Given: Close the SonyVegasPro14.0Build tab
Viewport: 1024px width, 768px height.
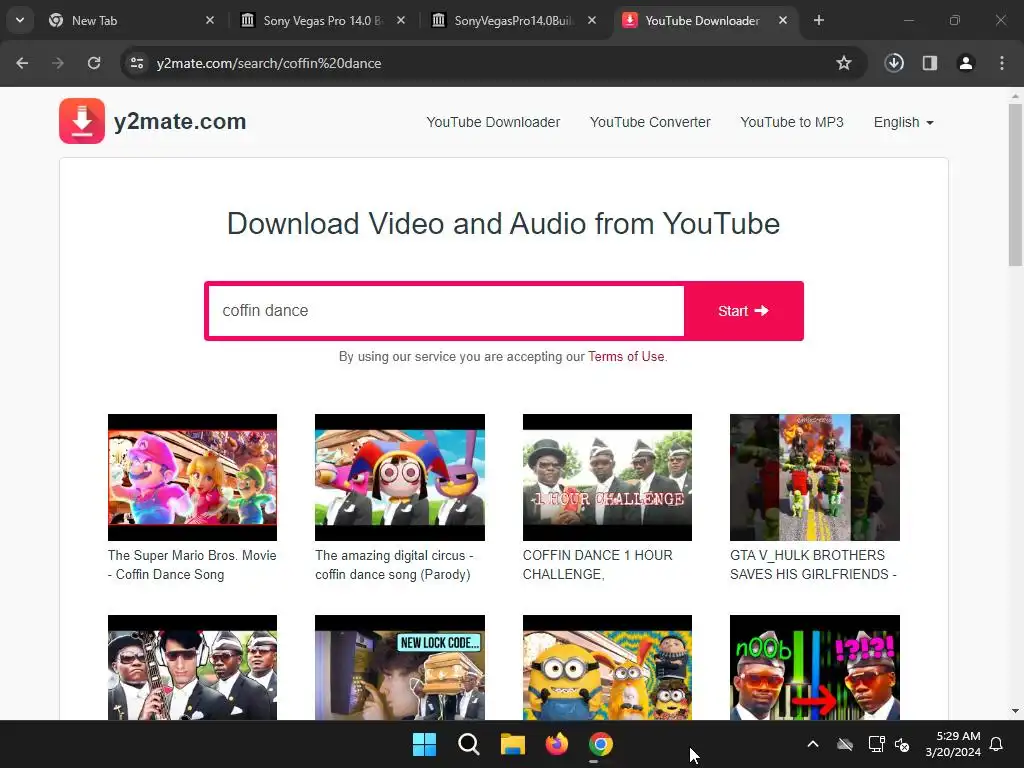Looking at the screenshot, I should tap(592, 20).
